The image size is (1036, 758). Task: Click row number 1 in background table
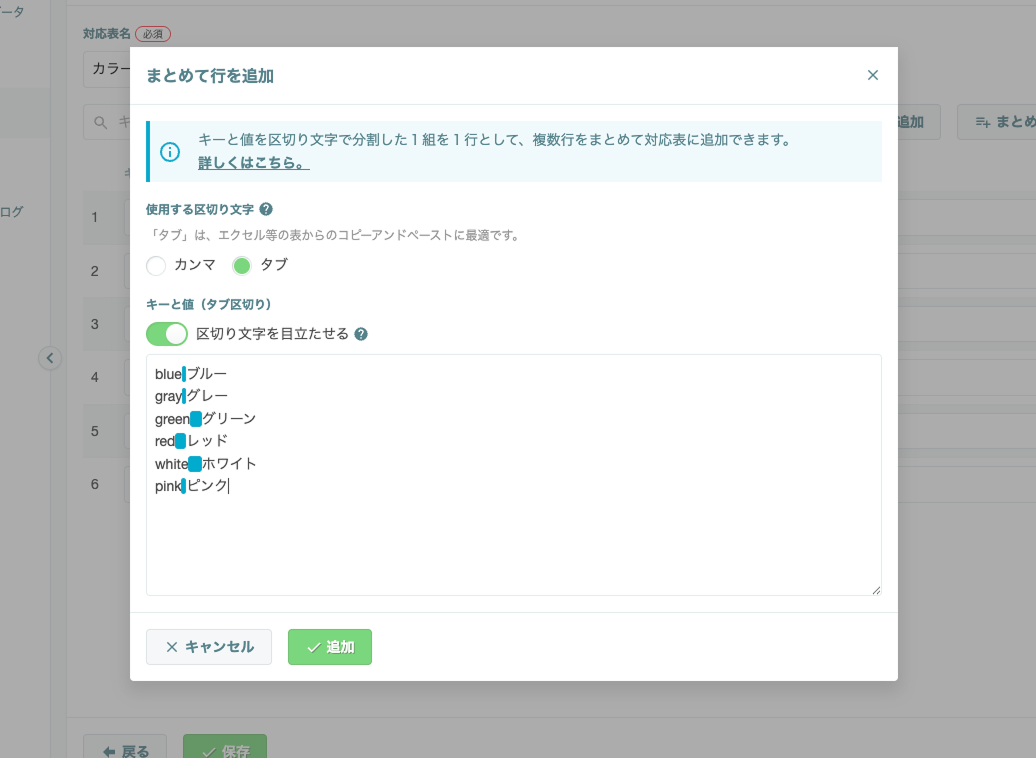(x=94, y=217)
